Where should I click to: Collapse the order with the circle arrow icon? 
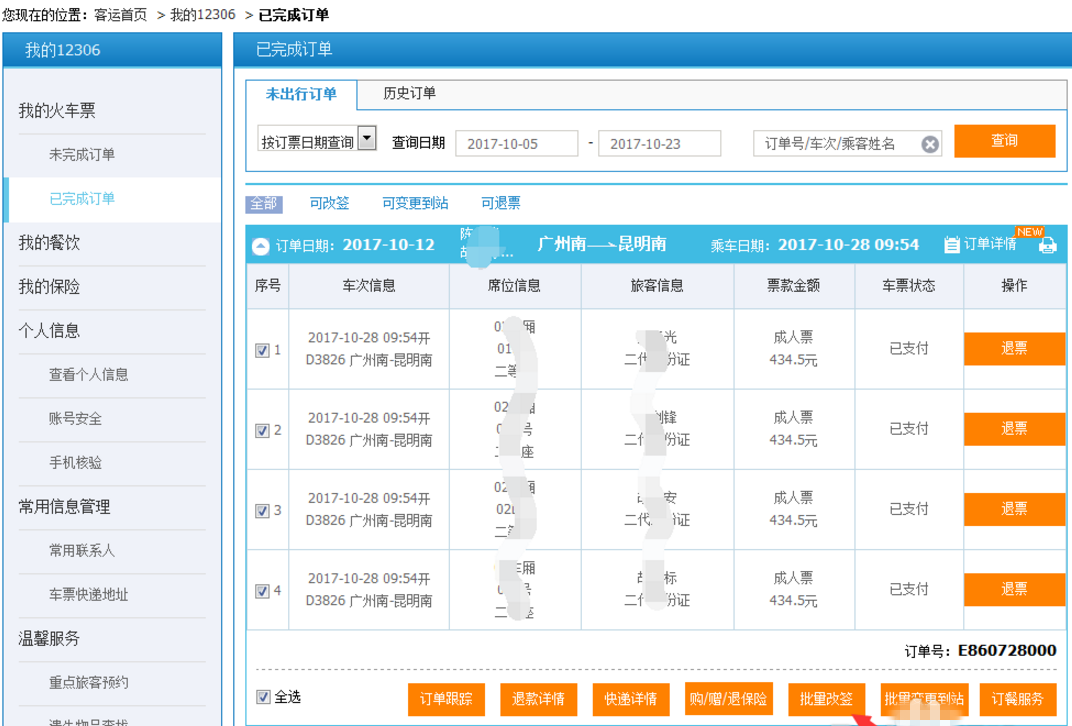click(260, 245)
